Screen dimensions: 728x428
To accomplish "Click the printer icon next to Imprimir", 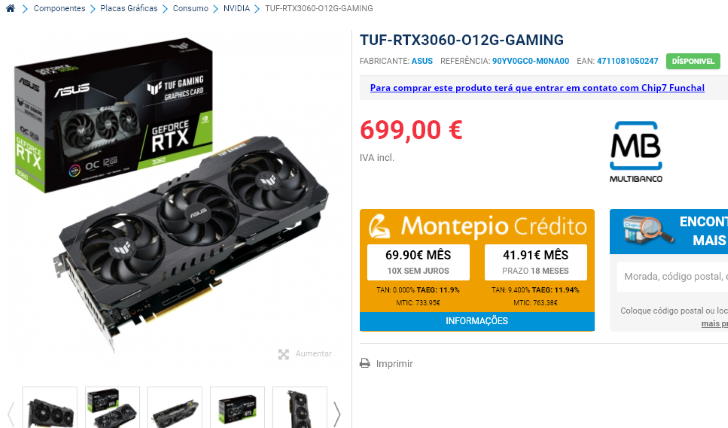I will pyautogui.click(x=365, y=363).
